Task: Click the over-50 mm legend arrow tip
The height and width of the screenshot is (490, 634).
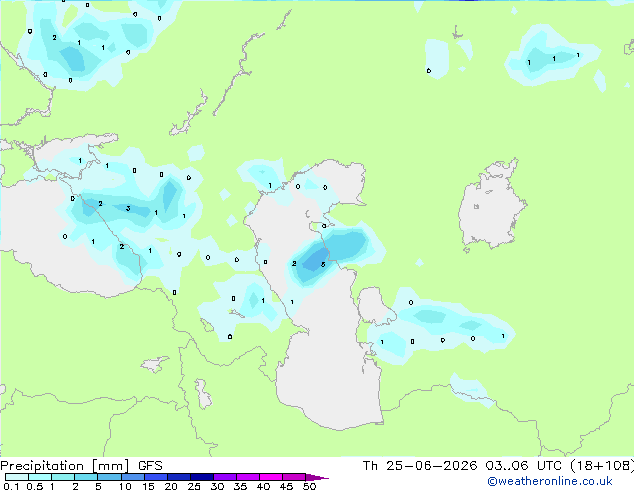Action: 317,477
